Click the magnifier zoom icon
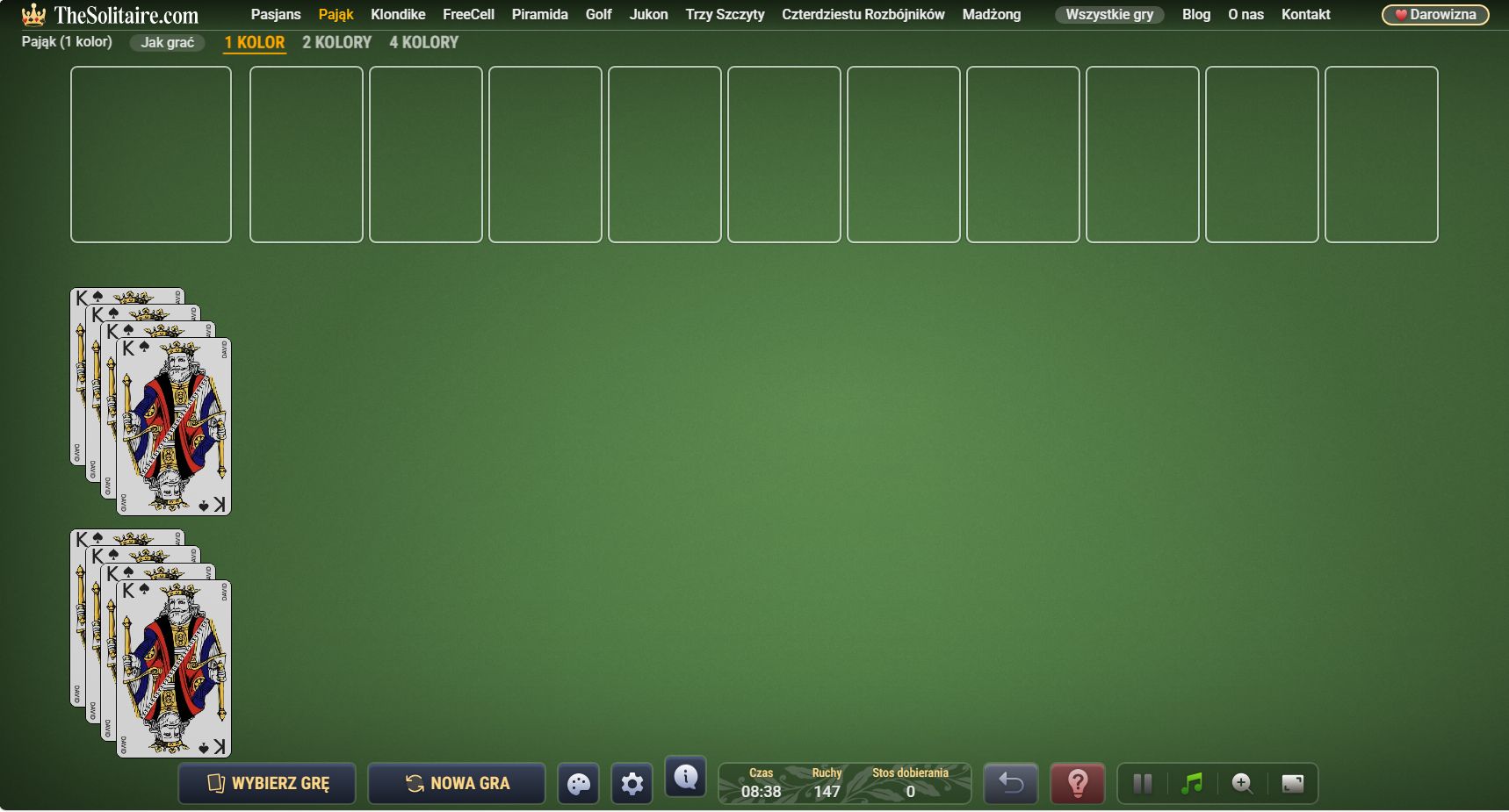Viewport: 1509px width, 812px height. [x=1242, y=783]
